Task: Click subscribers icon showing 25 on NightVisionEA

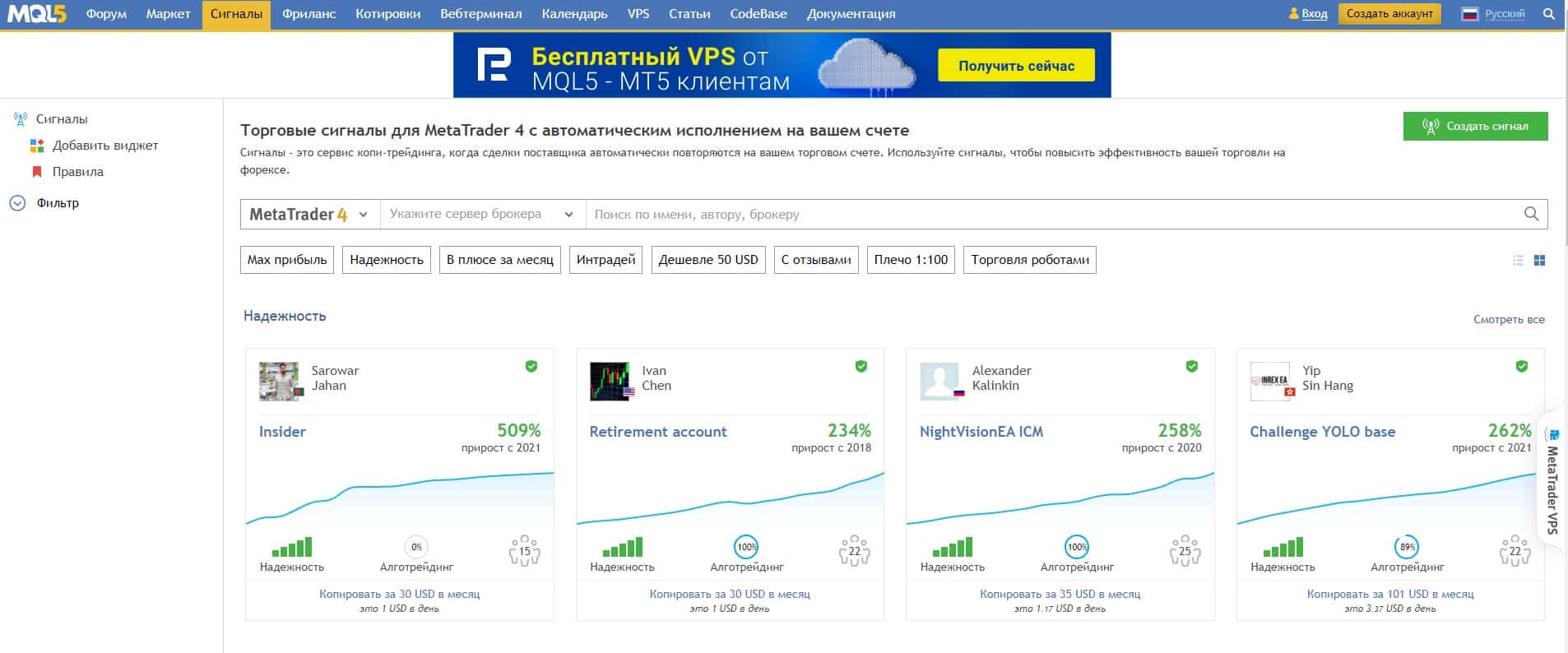Action: [1185, 551]
